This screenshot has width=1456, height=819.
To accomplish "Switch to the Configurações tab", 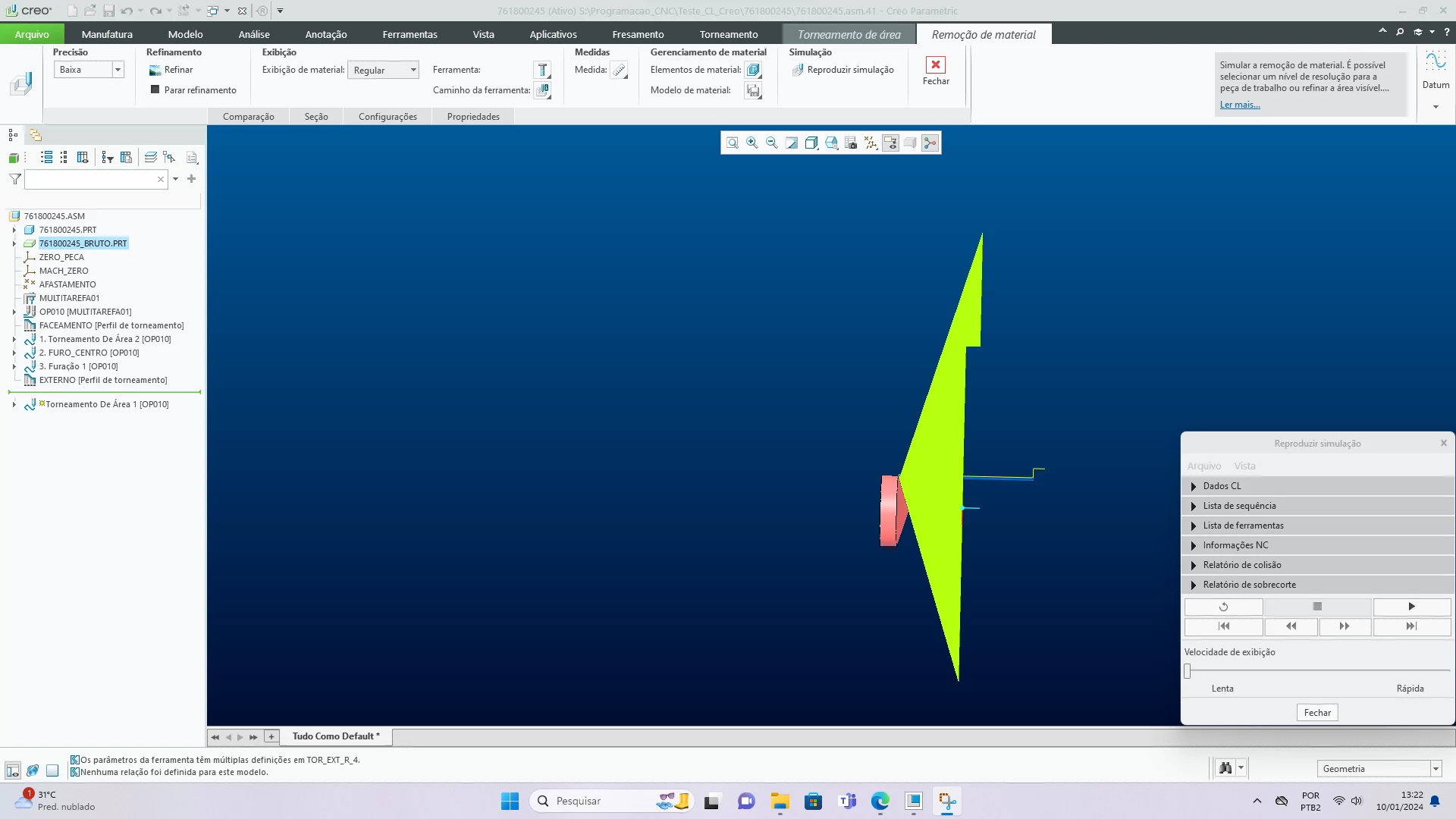I will click(x=388, y=117).
